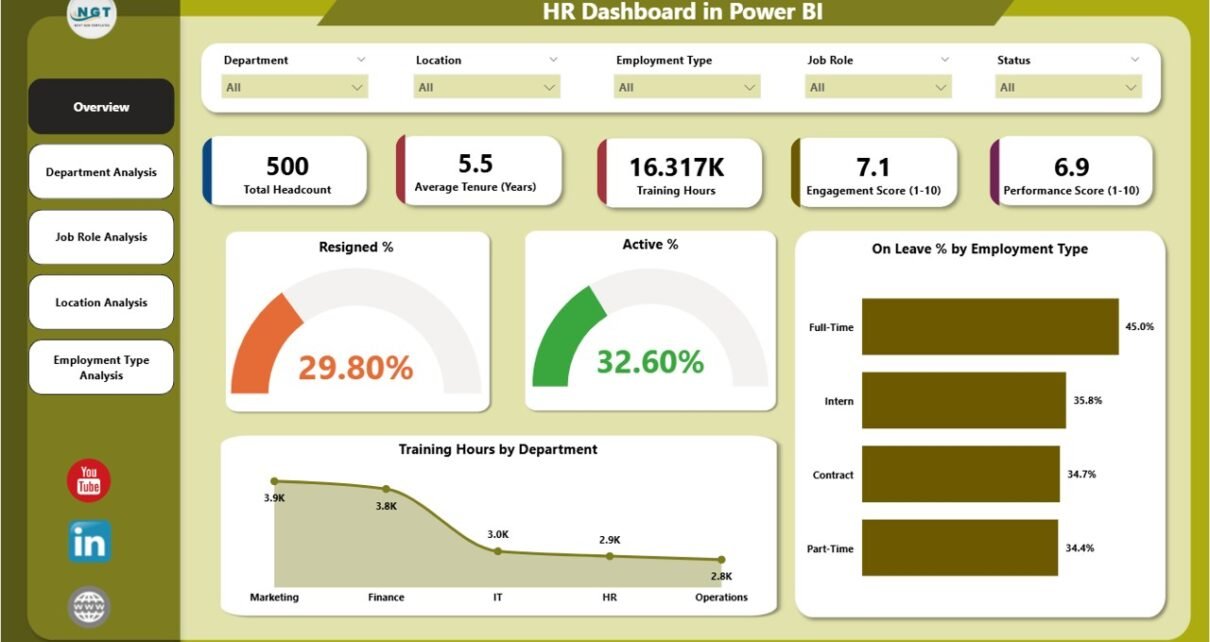The height and width of the screenshot is (642, 1210).
Task: Click the chevron beside Location header
Action: coord(553,60)
